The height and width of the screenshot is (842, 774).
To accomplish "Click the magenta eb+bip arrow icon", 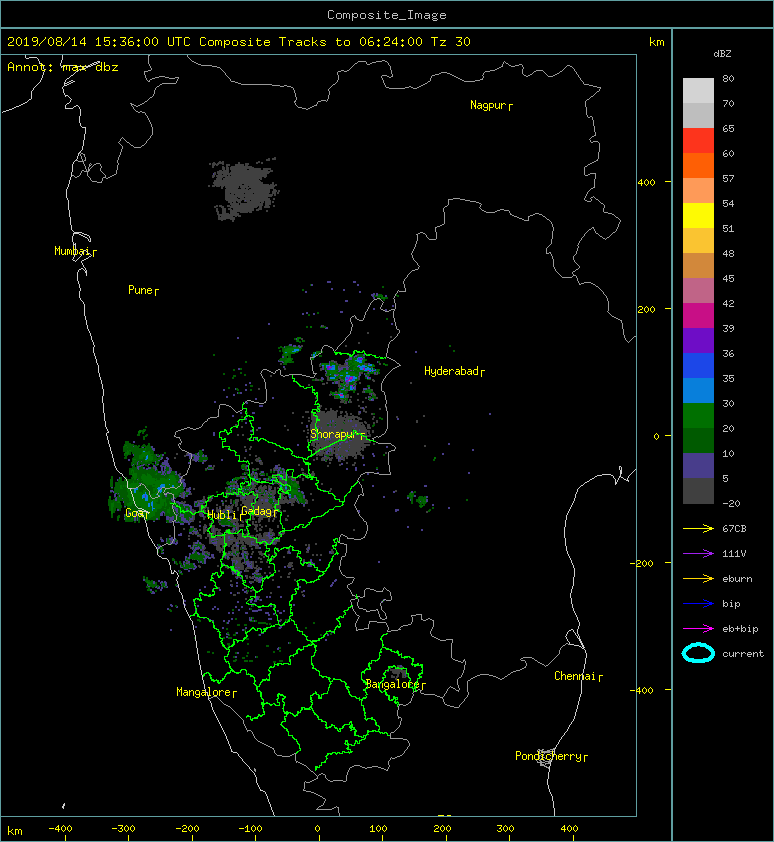I will 698,628.
